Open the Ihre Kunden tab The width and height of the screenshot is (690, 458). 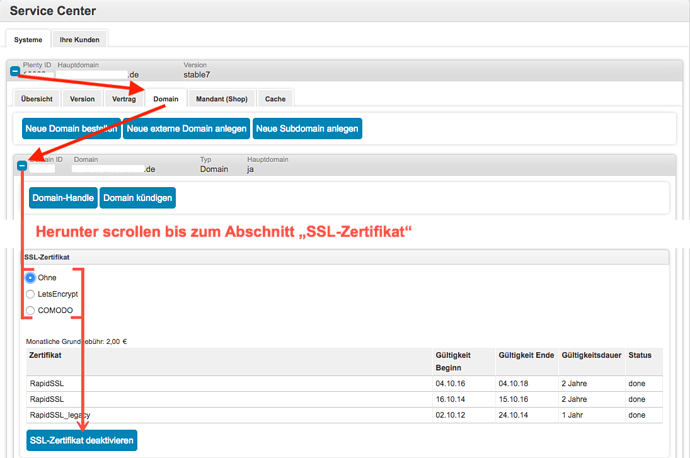tap(80, 40)
